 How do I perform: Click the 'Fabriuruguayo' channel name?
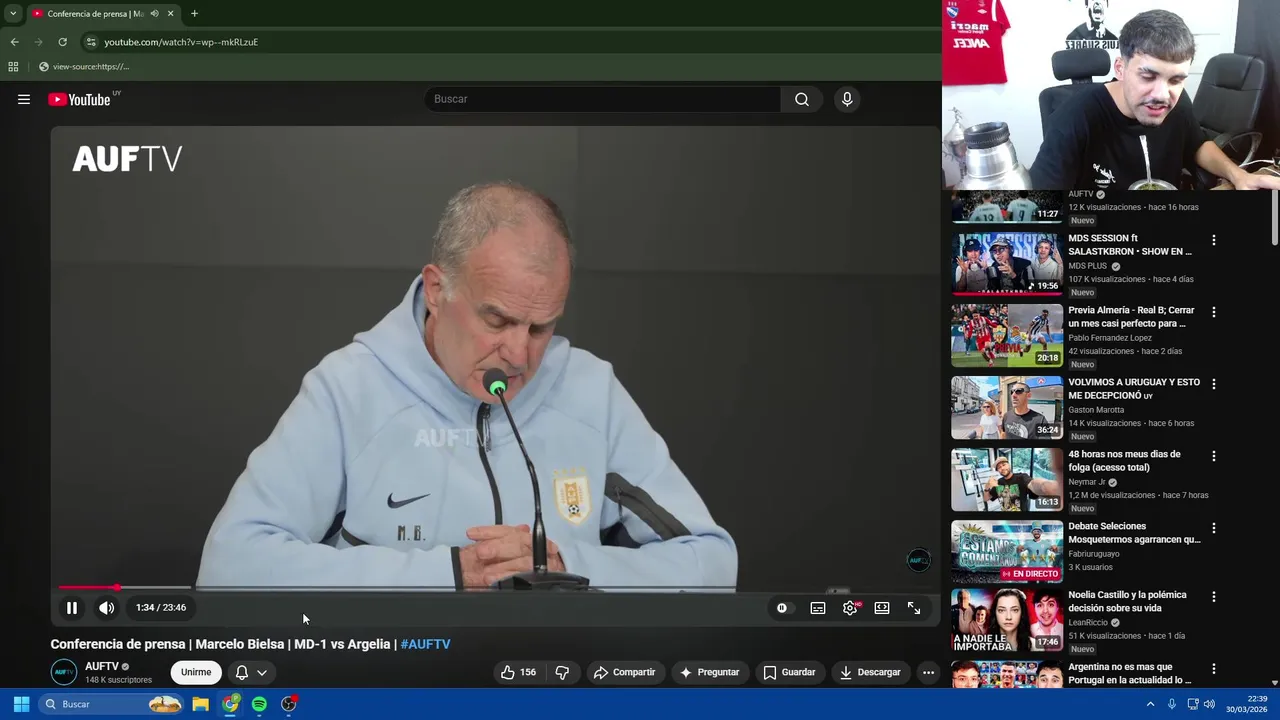(x=1094, y=554)
